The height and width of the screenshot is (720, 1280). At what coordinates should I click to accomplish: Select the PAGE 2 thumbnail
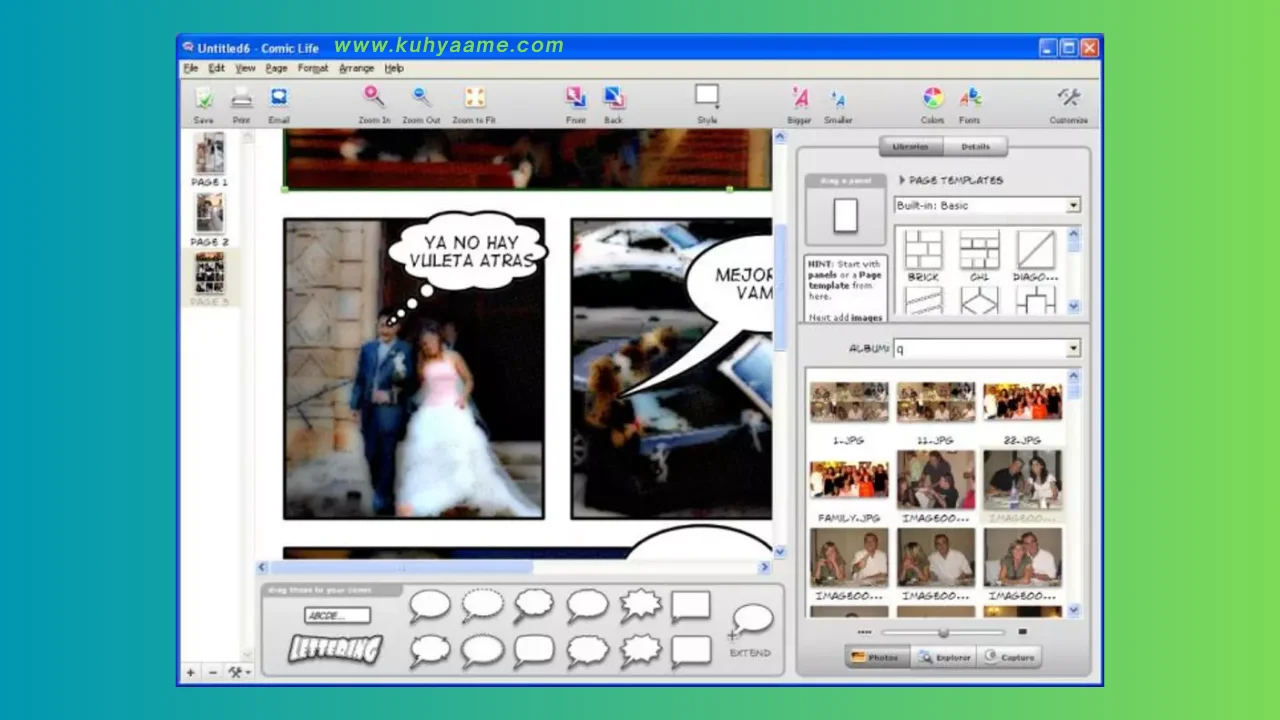[x=210, y=213]
